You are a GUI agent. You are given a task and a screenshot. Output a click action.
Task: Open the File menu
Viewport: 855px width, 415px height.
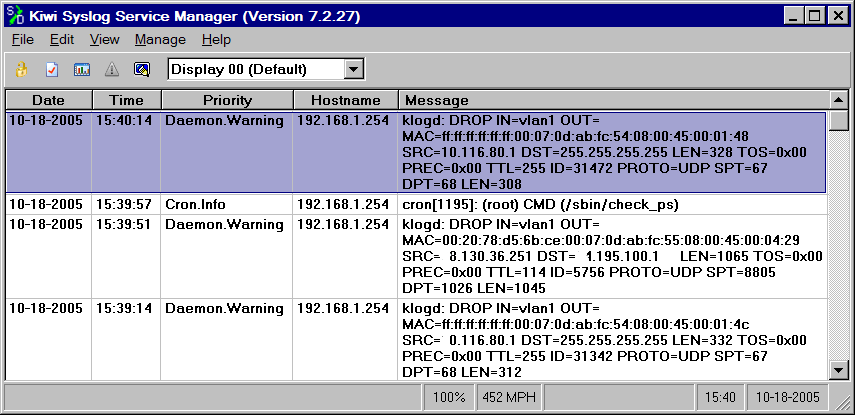click(x=23, y=40)
